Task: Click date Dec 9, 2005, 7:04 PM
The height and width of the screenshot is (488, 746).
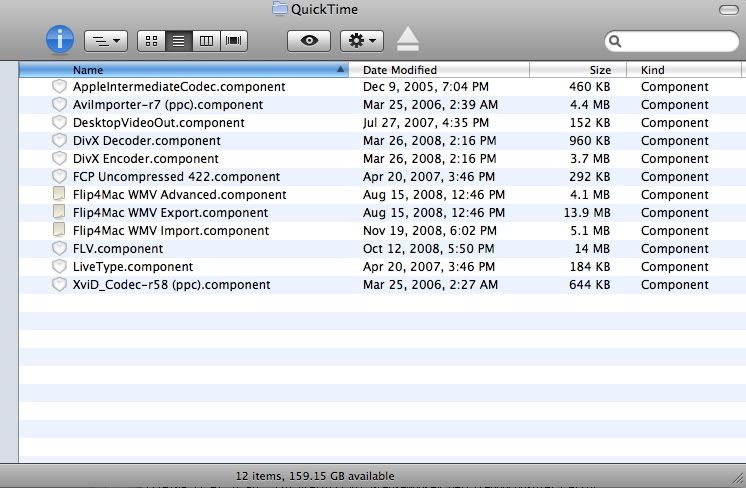Action: click(x=426, y=87)
